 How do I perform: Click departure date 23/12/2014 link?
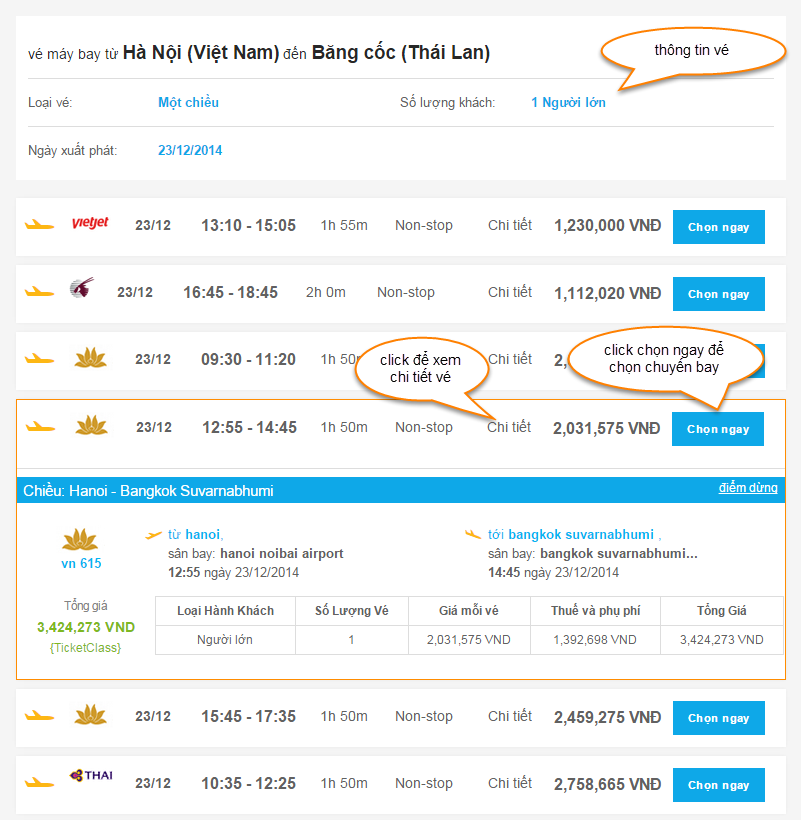[190, 151]
